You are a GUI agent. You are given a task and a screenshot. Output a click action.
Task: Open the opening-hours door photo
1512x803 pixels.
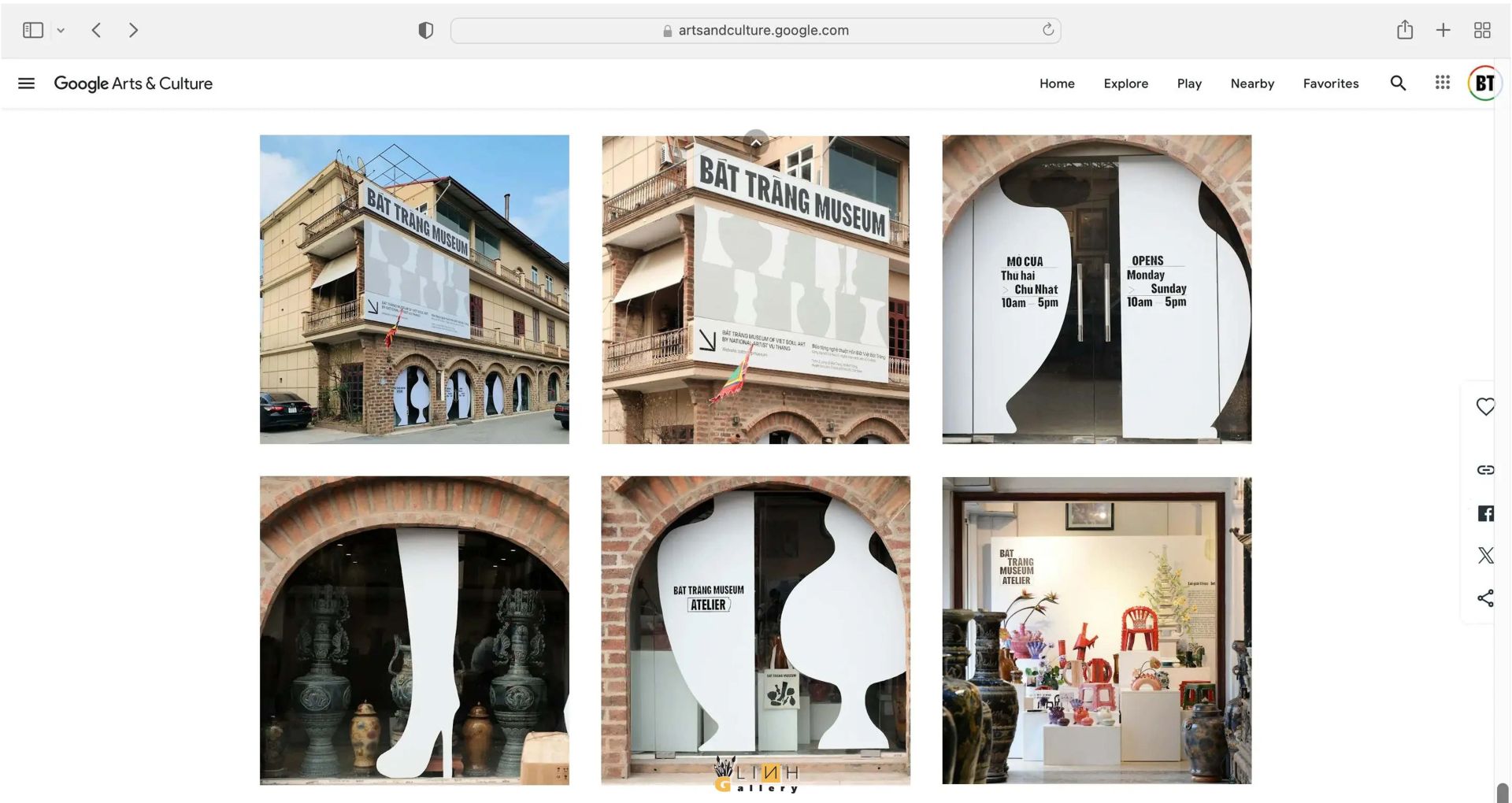1096,289
